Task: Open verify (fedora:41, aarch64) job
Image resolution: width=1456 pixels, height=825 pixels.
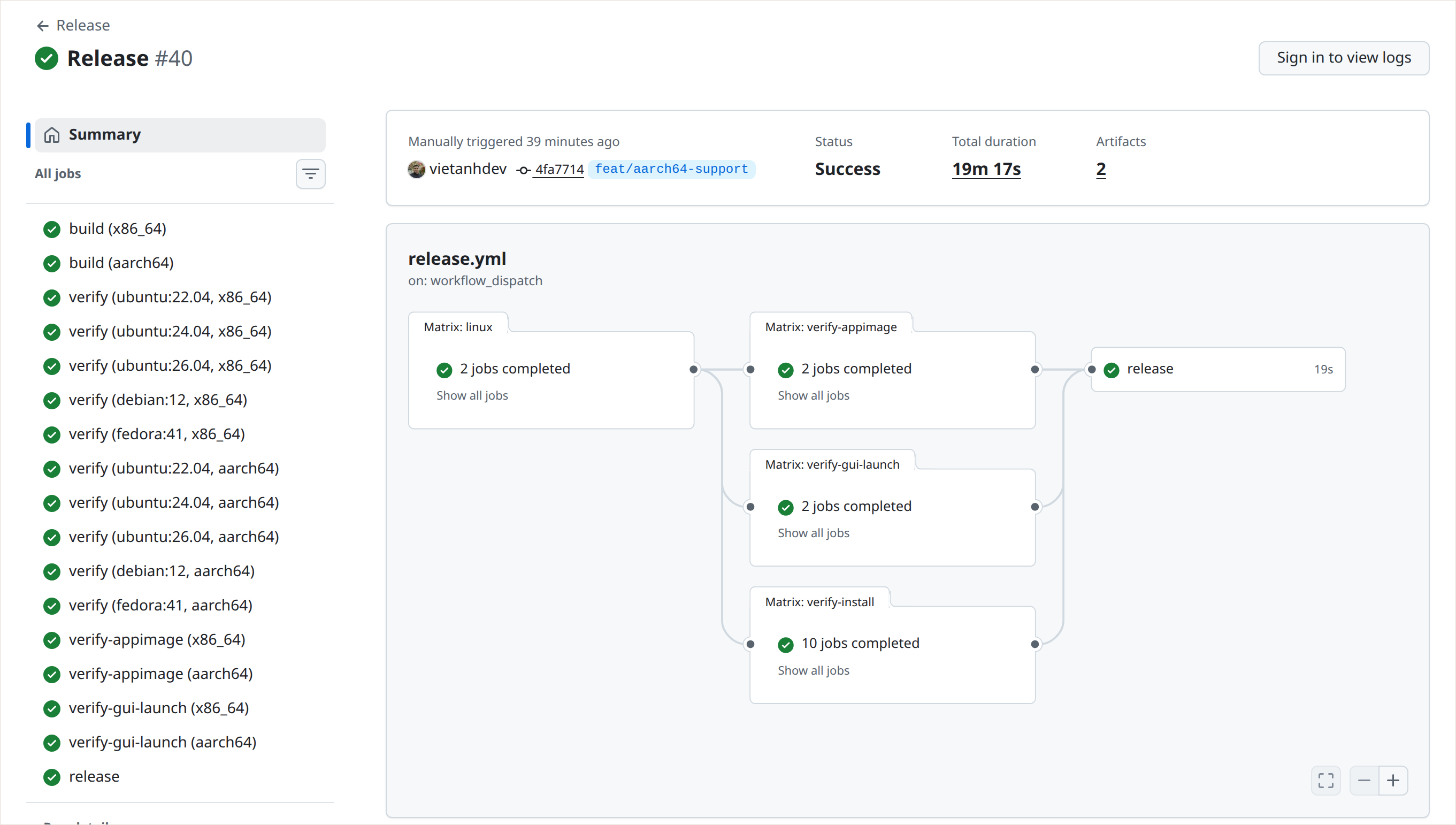Action: pos(180,605)
